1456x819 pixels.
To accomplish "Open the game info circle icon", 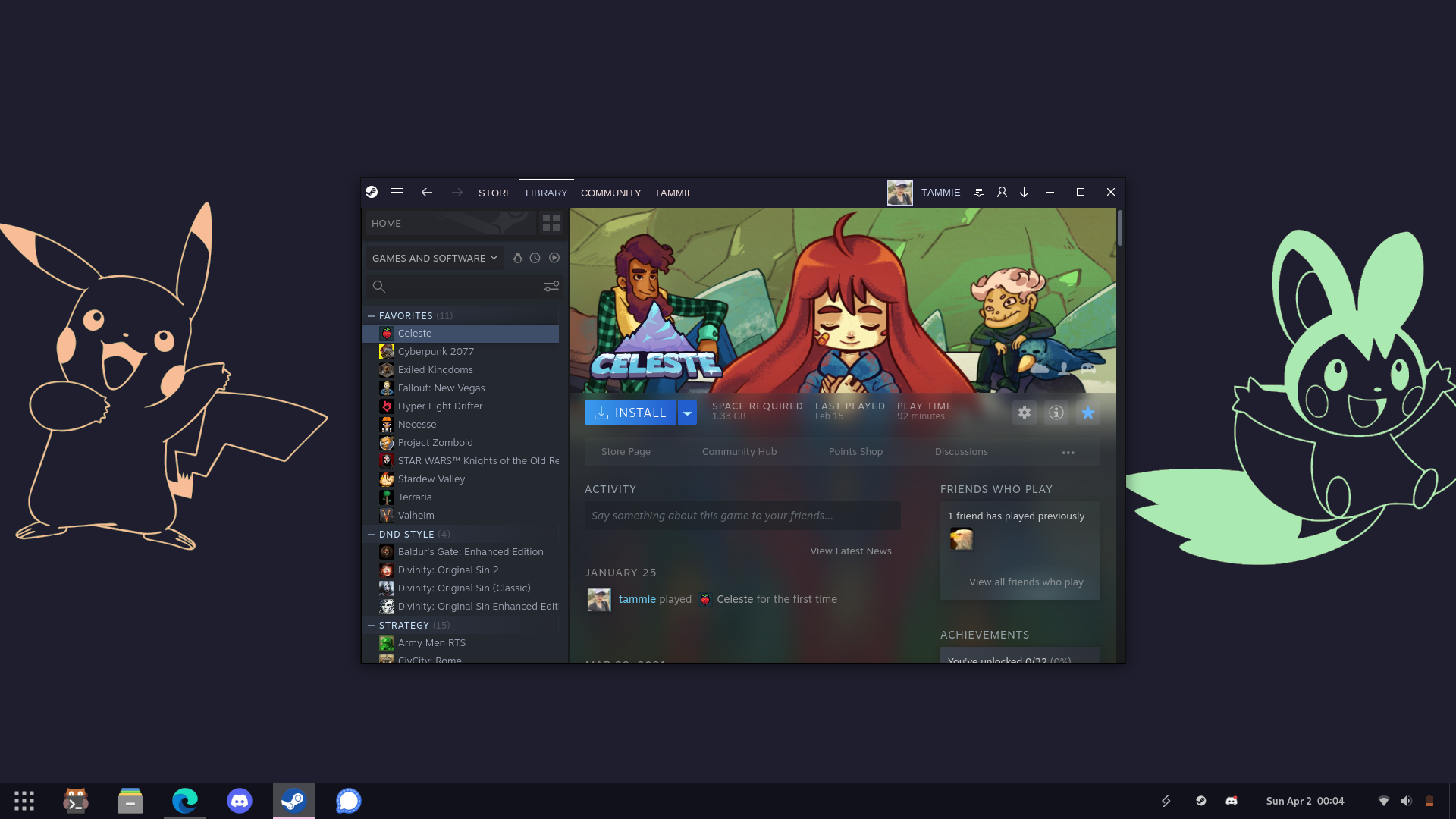I will (x=1056, y=413).
